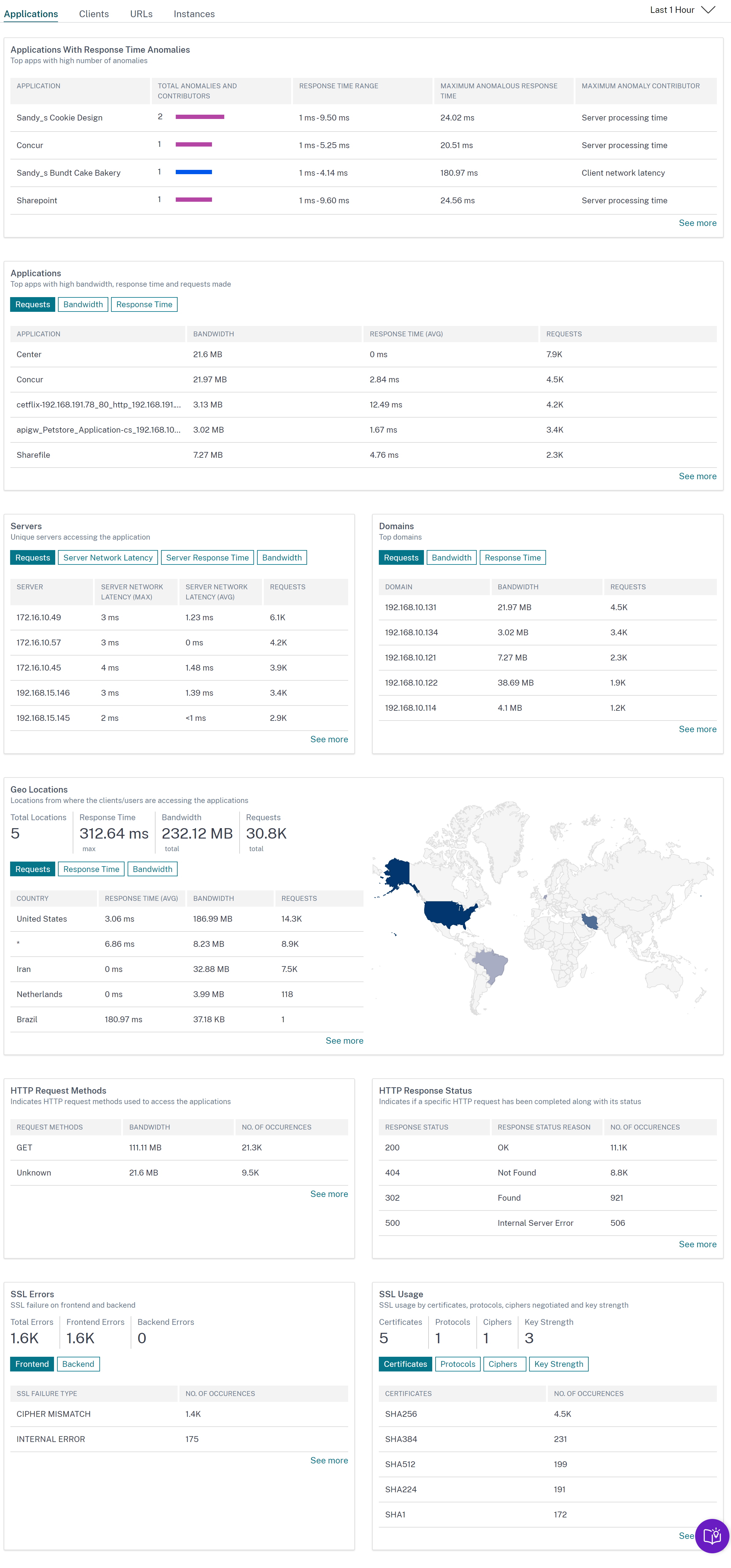See more HTTP Response Status
The image size is (731, 1568).
698,1244
